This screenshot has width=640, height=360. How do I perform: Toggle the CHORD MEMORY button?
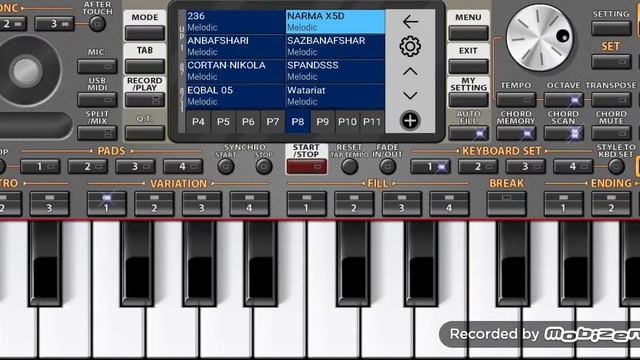click(x=516, y=133)
